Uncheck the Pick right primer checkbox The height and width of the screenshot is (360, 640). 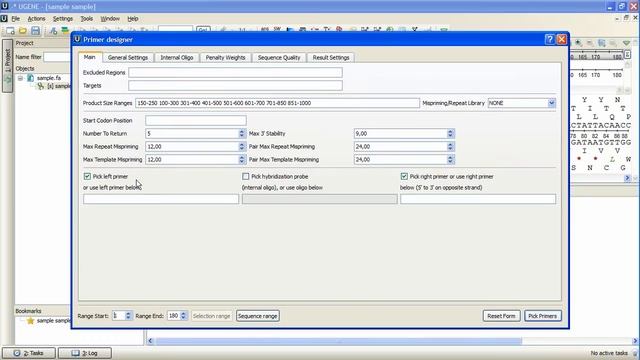pyautogui.click(x=404, y=176)
